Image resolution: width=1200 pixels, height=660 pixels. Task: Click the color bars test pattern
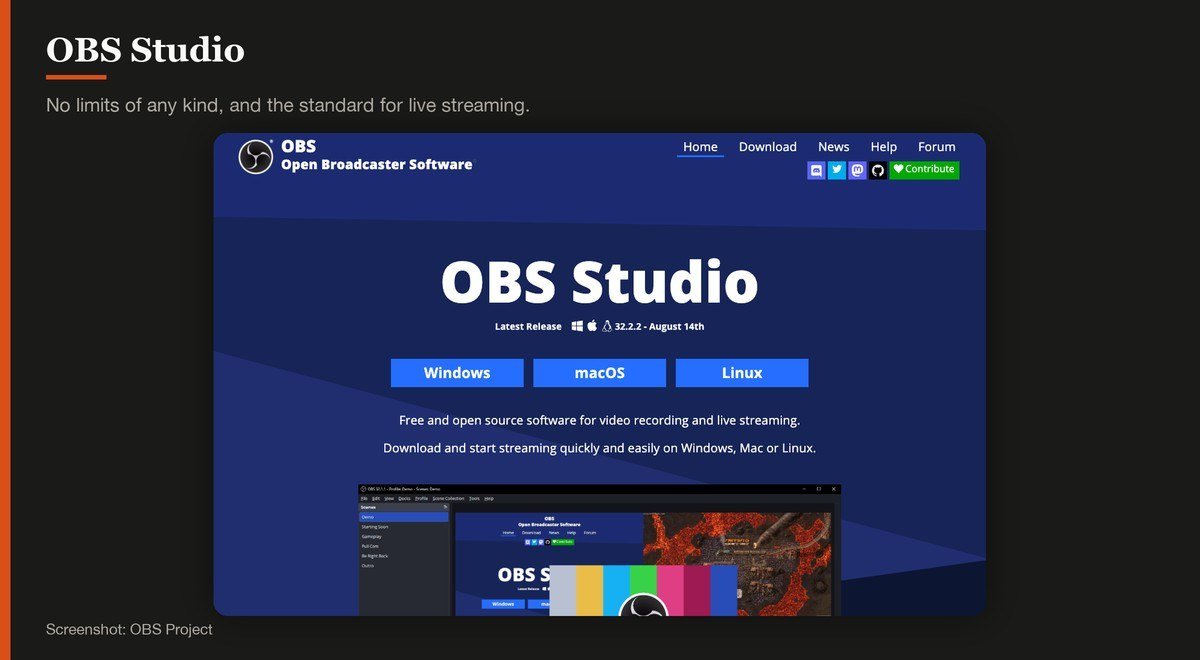(643, 590)
